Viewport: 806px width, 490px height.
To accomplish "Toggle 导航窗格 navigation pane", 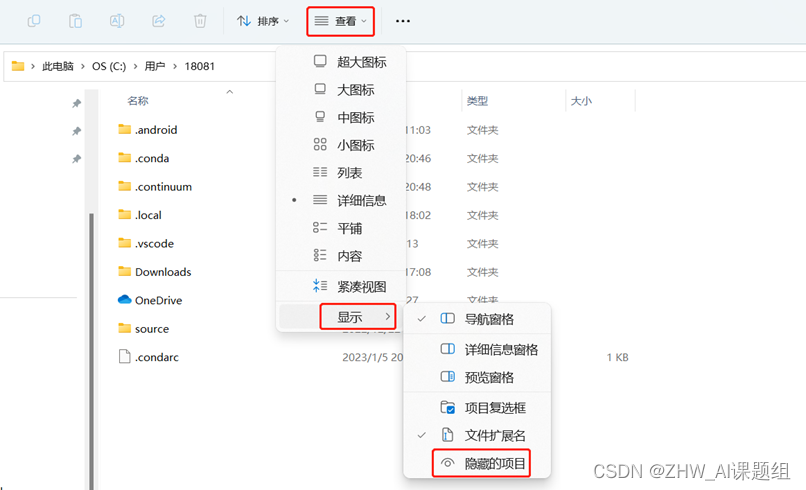I will [x=477, y=319].
